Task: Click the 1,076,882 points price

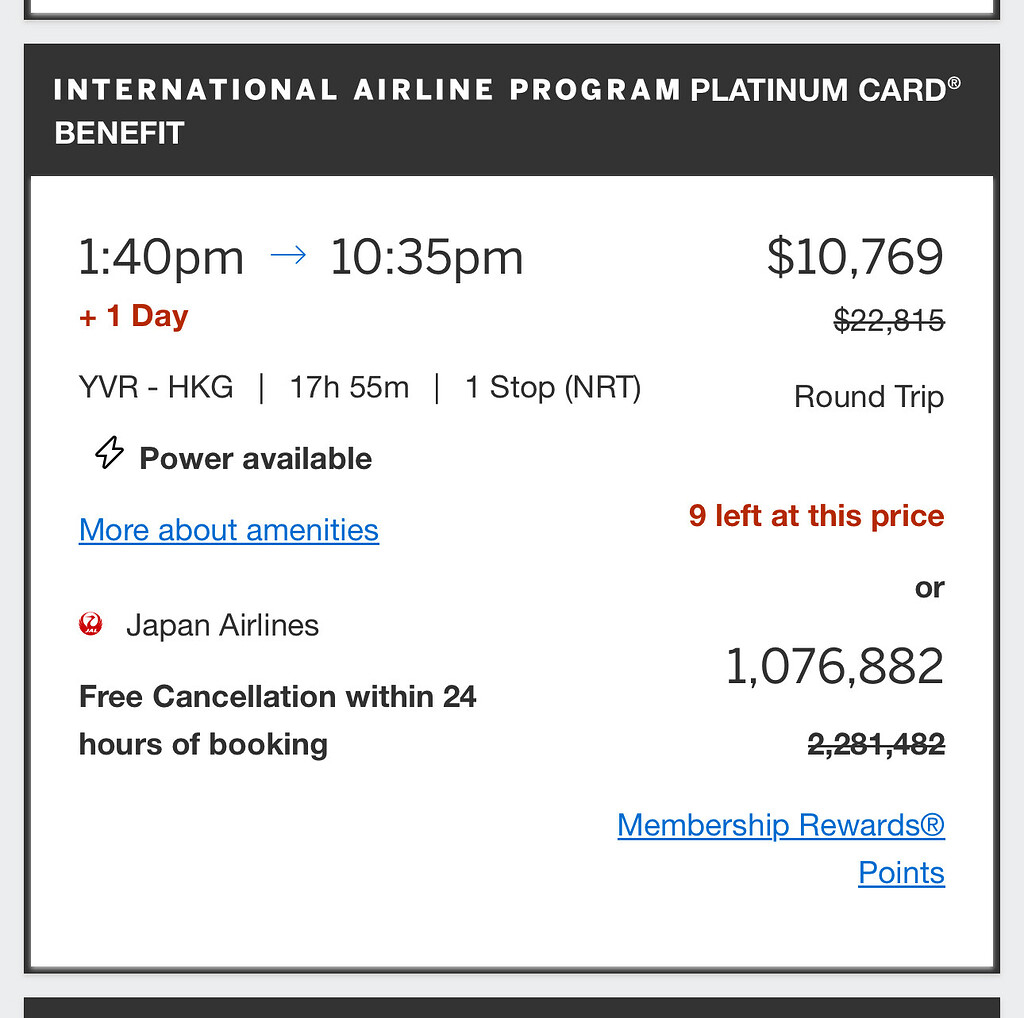Action: pos(834,666)
